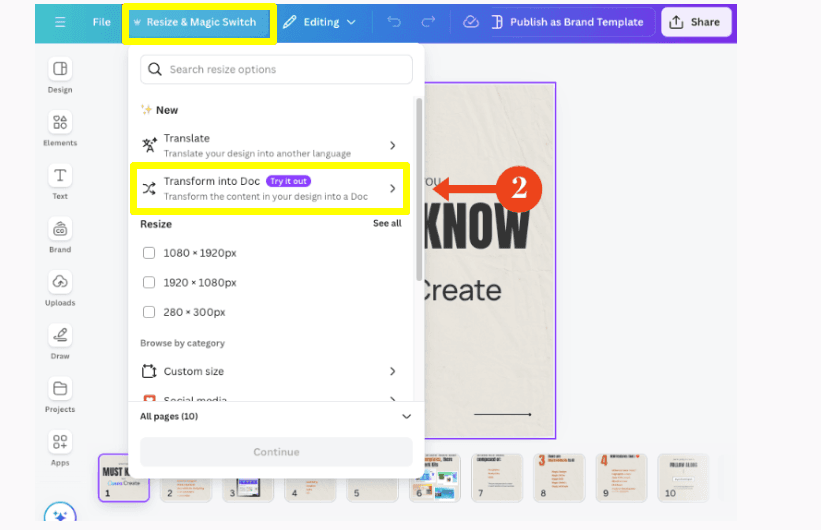Click See all resize link
The width and height of the screenshot is (821, 530).
tap(387, 223)
